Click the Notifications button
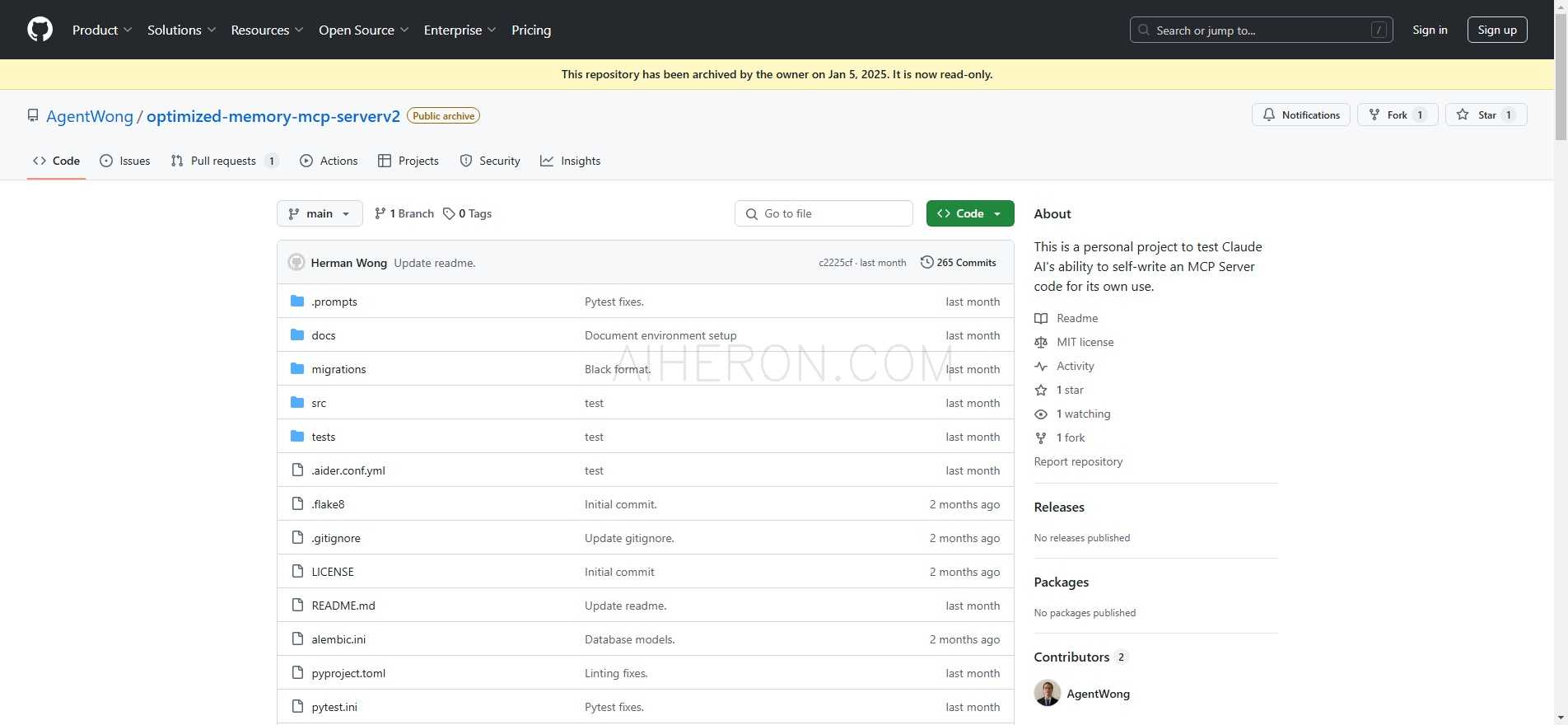 click(x=1301, y=115)
